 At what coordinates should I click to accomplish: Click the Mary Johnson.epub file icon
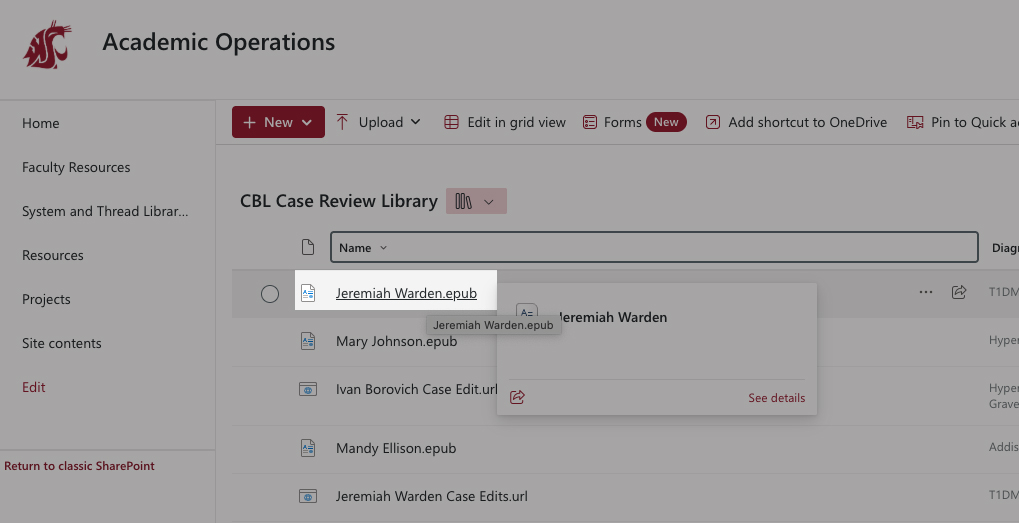click(309, 341)
